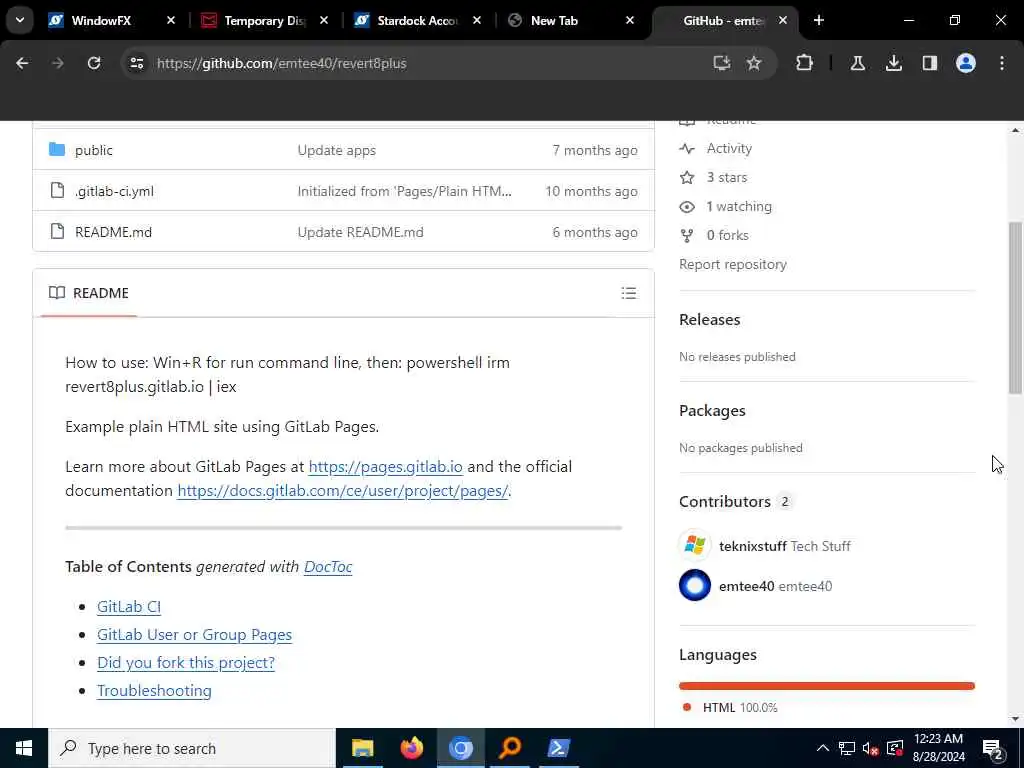
Task: Click the red HTML language bar
Action: tap(827, 686)
